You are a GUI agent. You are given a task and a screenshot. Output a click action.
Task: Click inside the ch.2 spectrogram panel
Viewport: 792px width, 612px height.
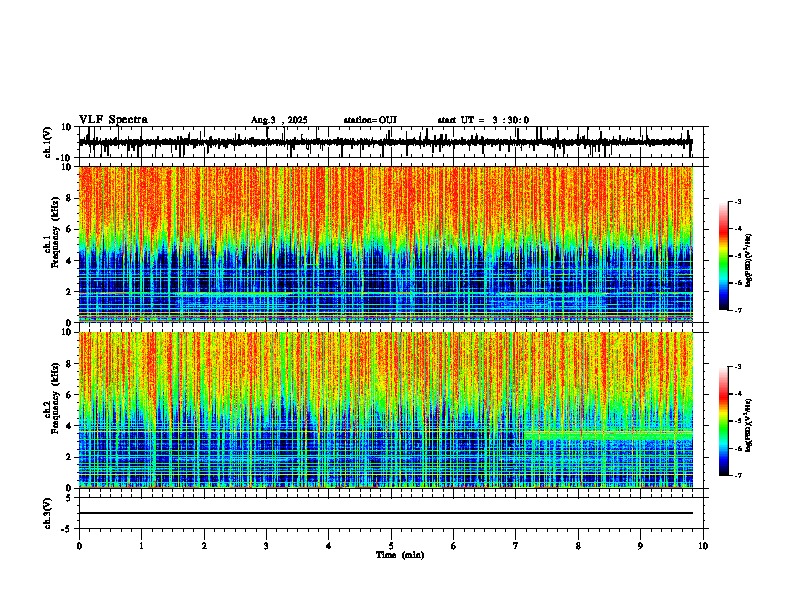point(385,410)
